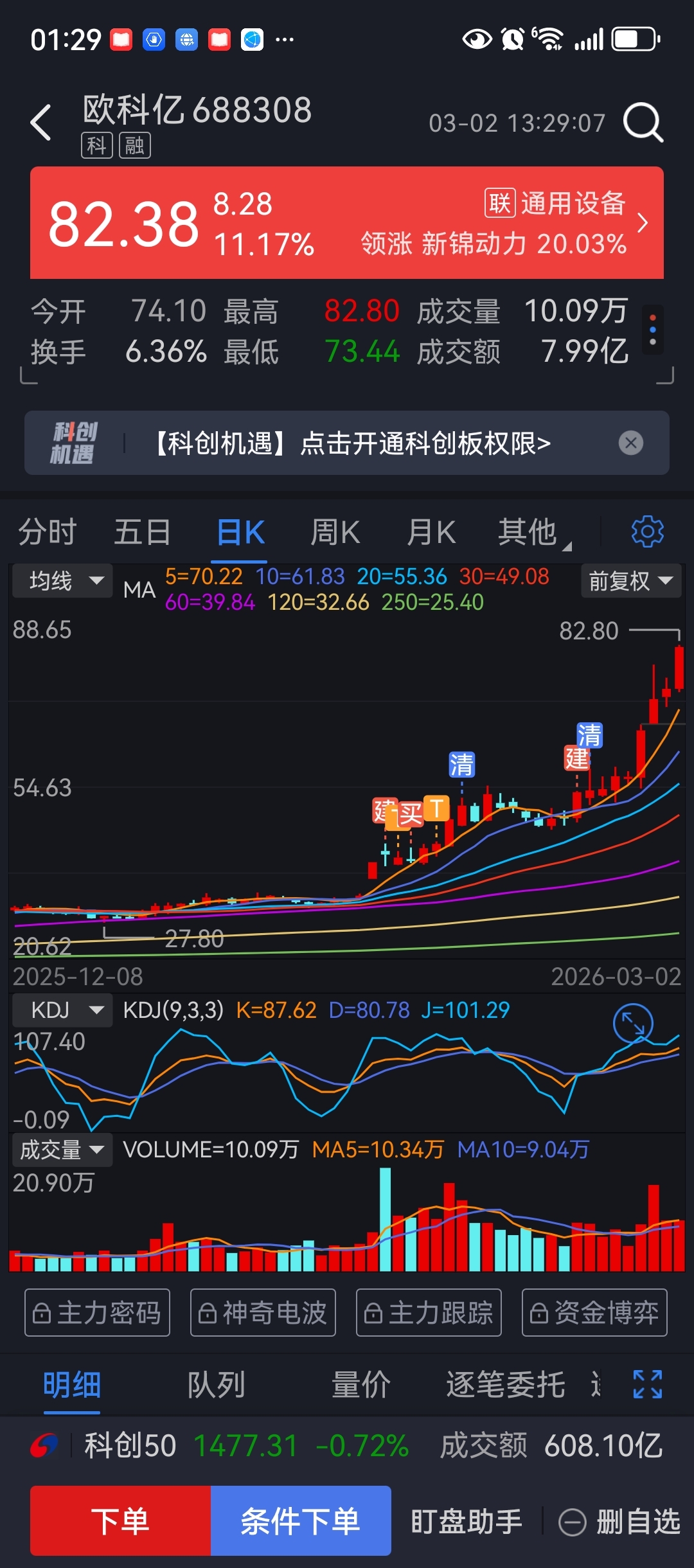Tap the 27.80 low price label on chart
Screen dimensions: 694x1568
195,939
